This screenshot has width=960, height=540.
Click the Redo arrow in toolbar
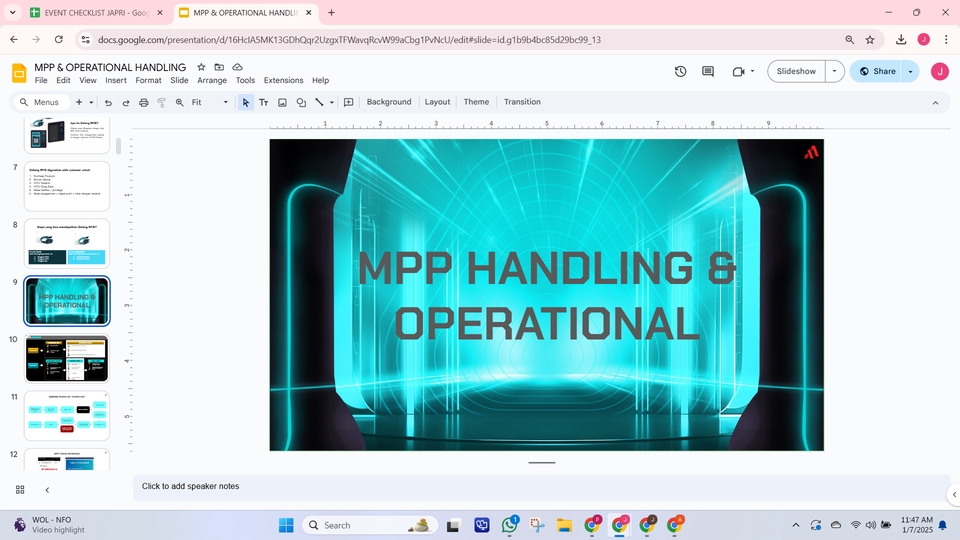click(x=126, y=102)
